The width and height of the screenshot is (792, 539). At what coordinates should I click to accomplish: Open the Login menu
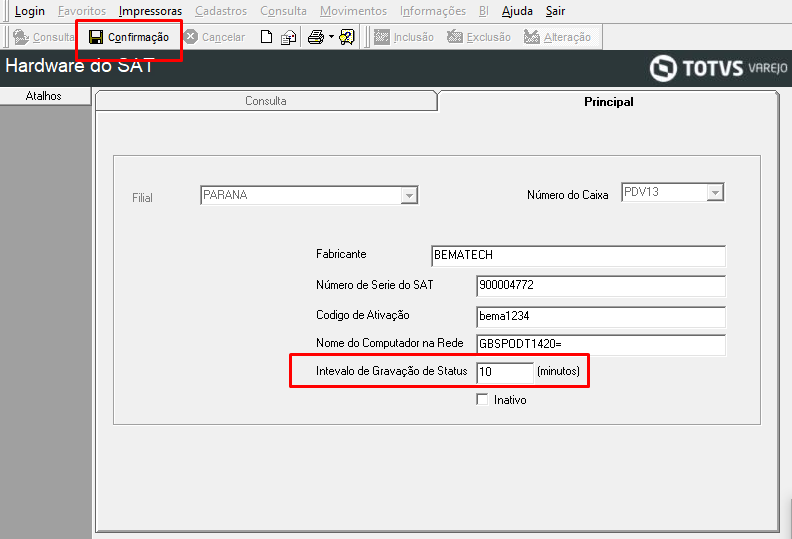[30, 11]
